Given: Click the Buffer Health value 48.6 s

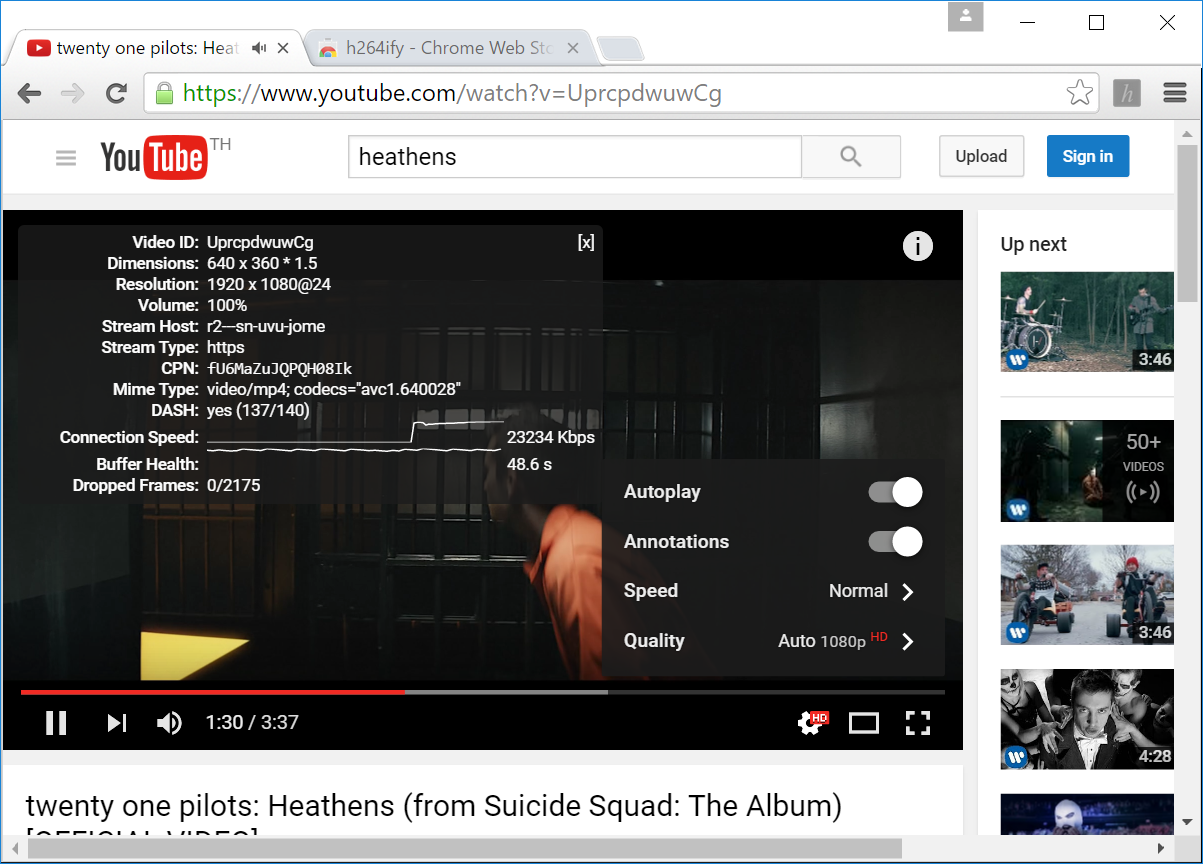Looking at the screenshot, I should [530, 464].
